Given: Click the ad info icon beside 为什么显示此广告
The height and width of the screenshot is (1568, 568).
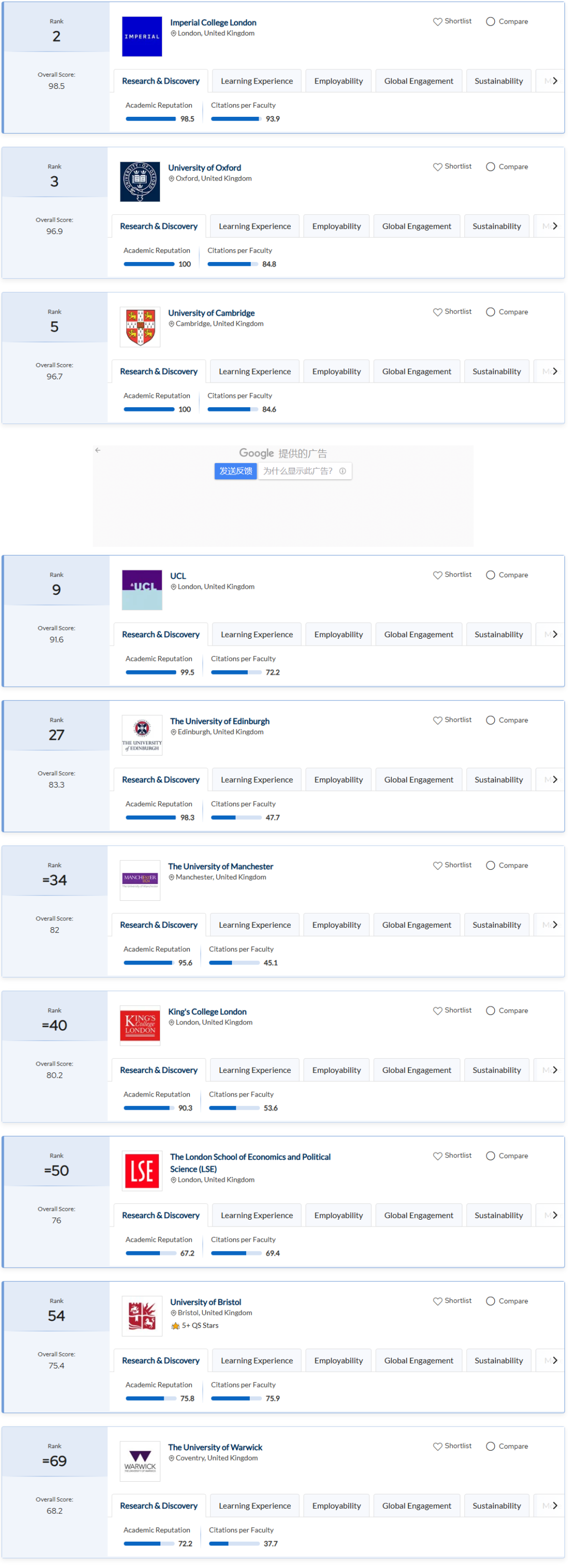Looking at the screenshot, I should [342, 471].
